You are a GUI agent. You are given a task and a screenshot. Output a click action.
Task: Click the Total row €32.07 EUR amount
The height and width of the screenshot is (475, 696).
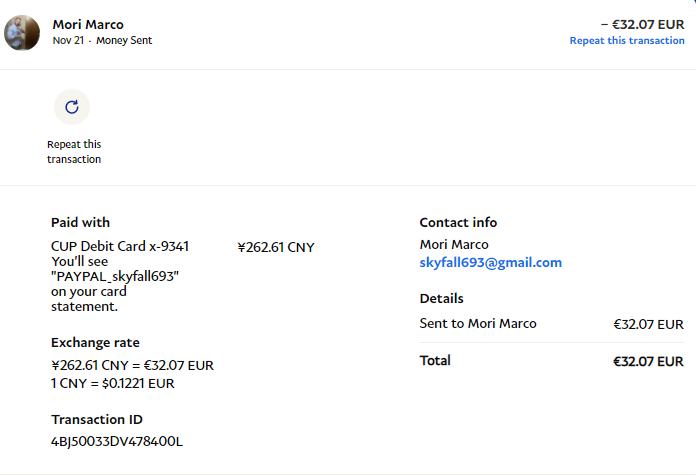tap(648, 361)
